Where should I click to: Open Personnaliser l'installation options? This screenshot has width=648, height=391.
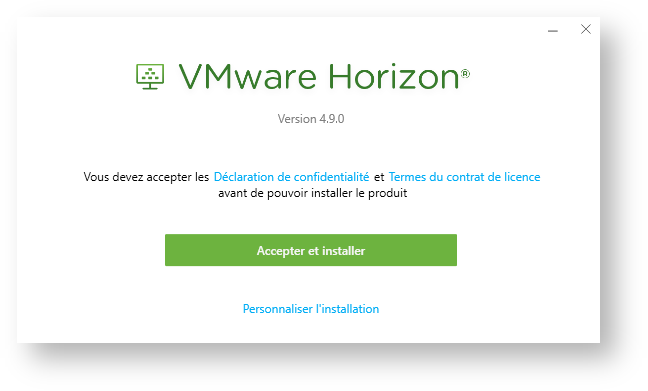(x=311, y=309)
